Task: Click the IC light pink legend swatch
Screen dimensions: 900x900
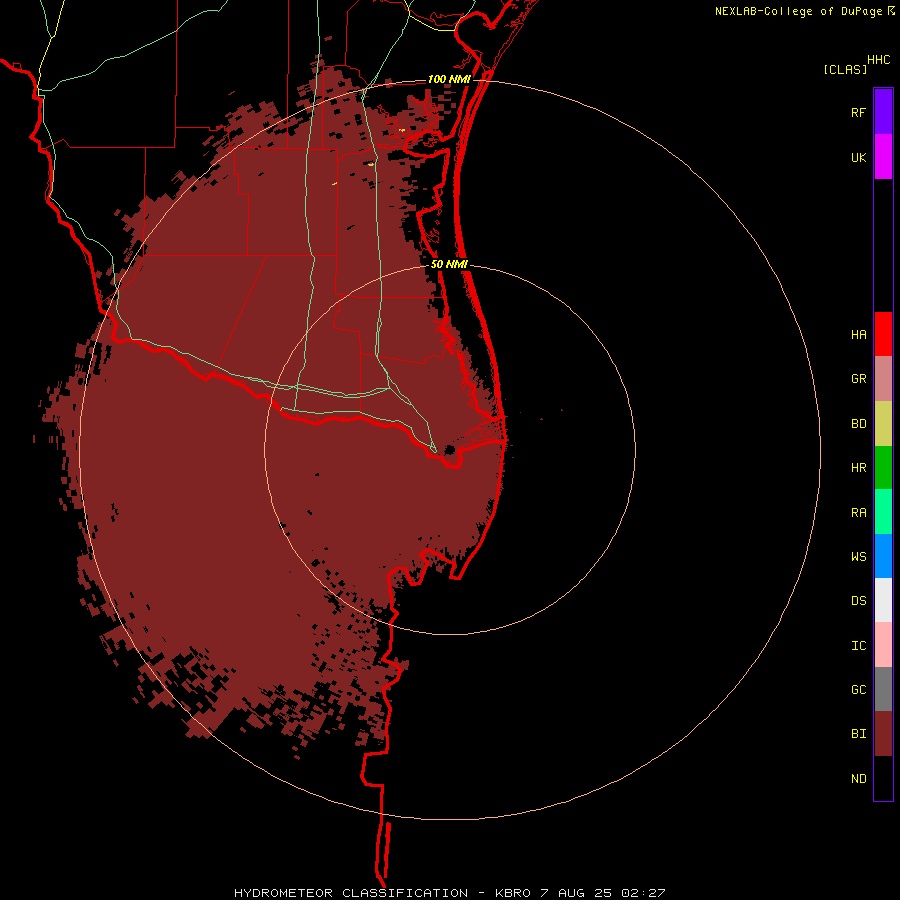Action: pos(883,645)
